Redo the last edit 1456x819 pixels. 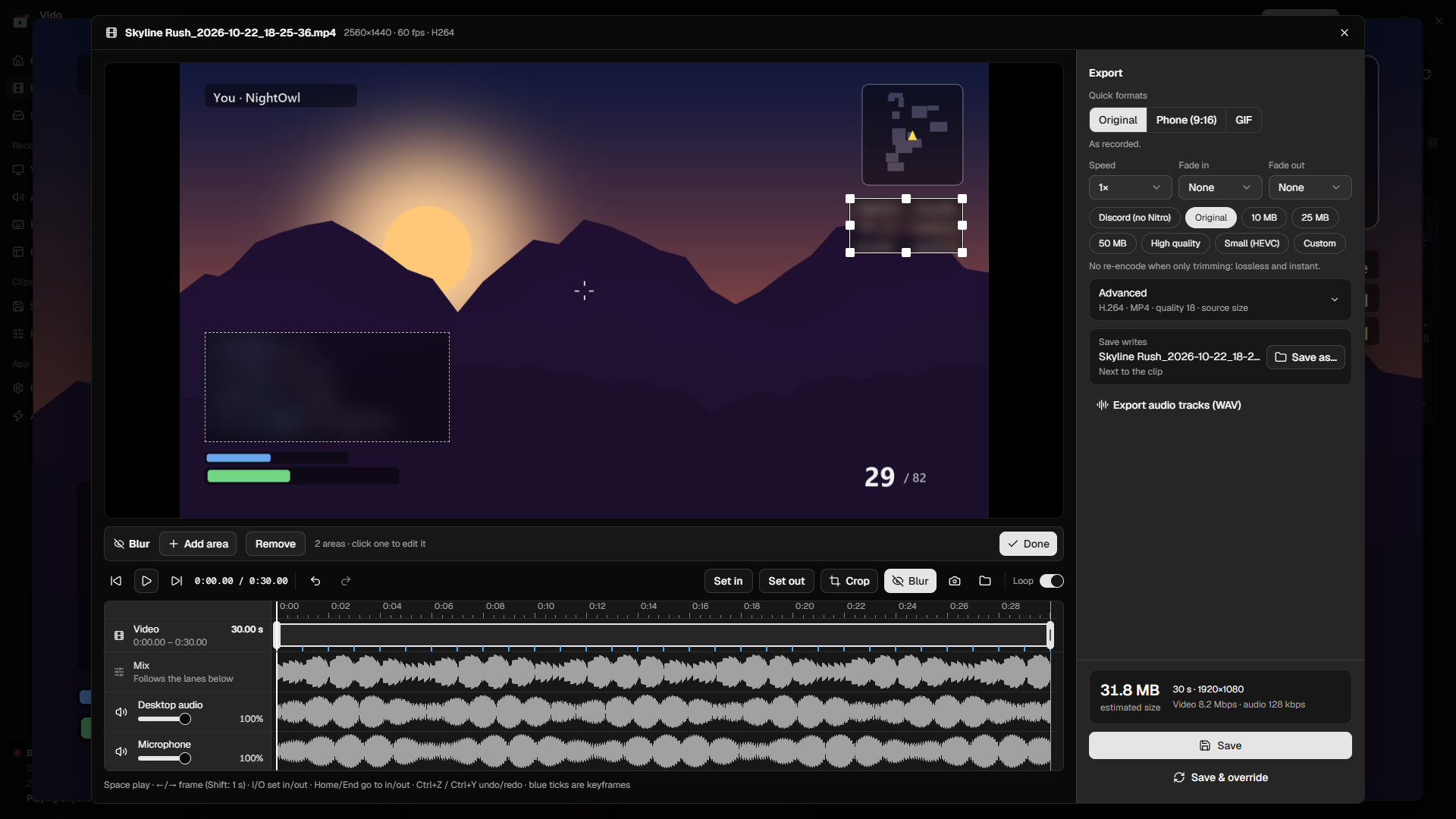coord(346,581)
